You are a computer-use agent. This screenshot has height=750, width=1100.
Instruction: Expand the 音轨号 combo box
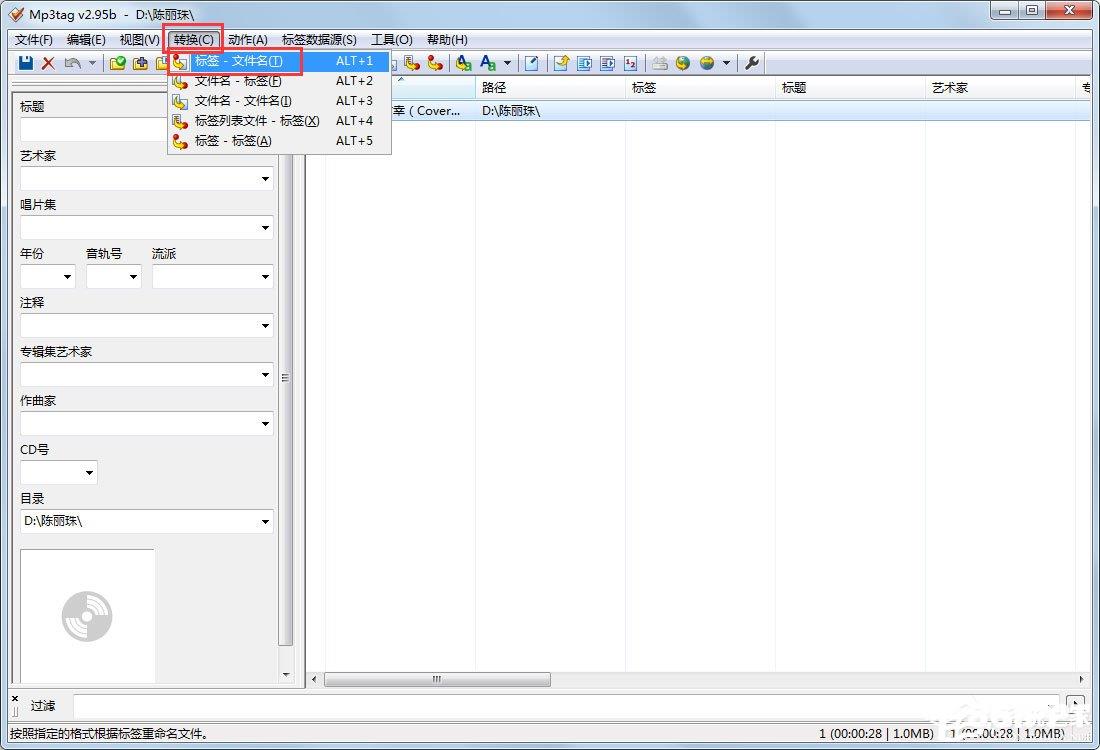tap(133, 277)
